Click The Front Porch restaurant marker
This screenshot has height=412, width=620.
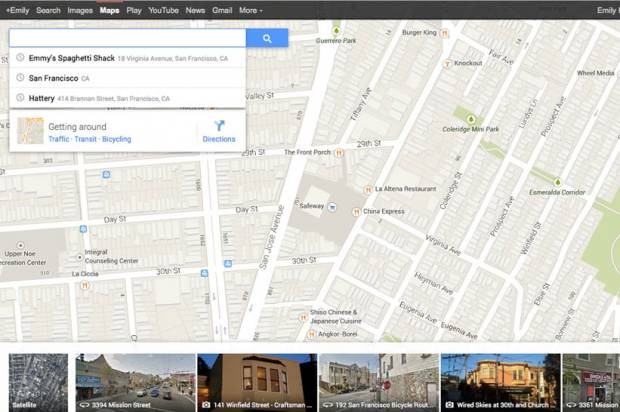point(339,153)
